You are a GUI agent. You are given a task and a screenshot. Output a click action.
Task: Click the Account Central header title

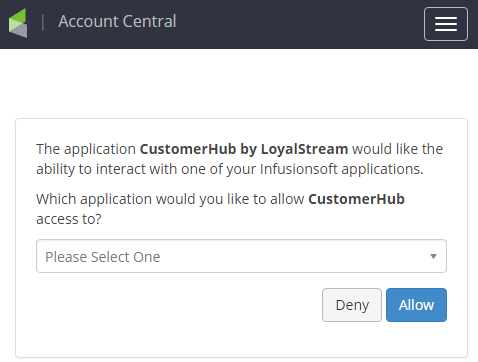pos(117,21)
